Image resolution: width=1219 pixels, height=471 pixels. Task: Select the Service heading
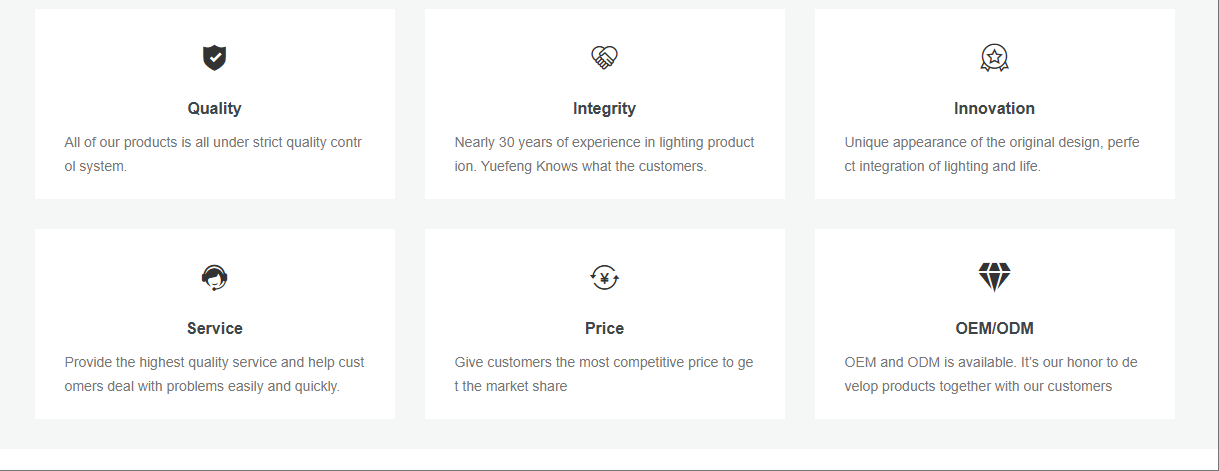[x=214, y=328]
